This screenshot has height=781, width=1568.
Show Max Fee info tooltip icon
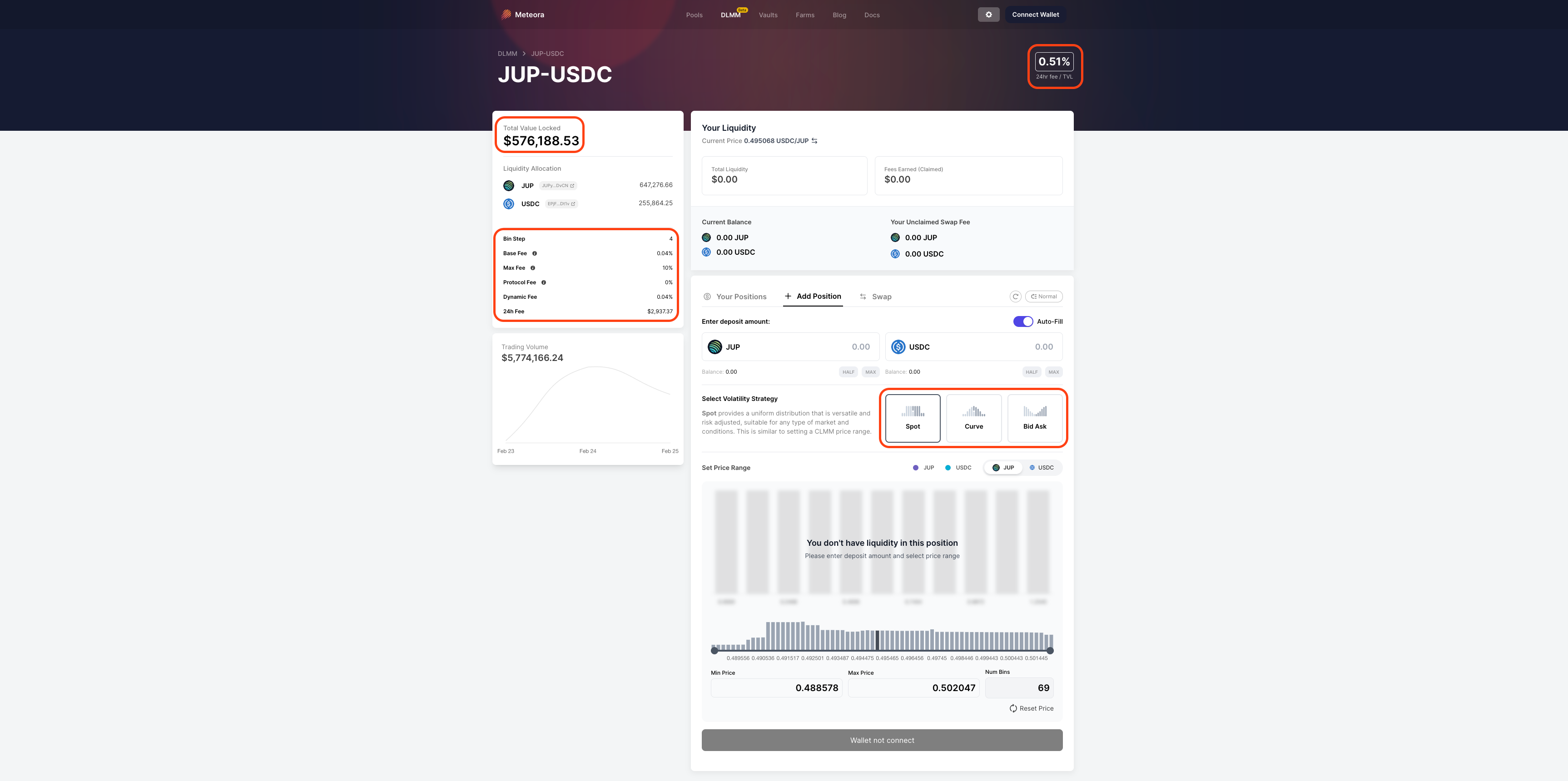pyautogui.click(x=533, y=268)
